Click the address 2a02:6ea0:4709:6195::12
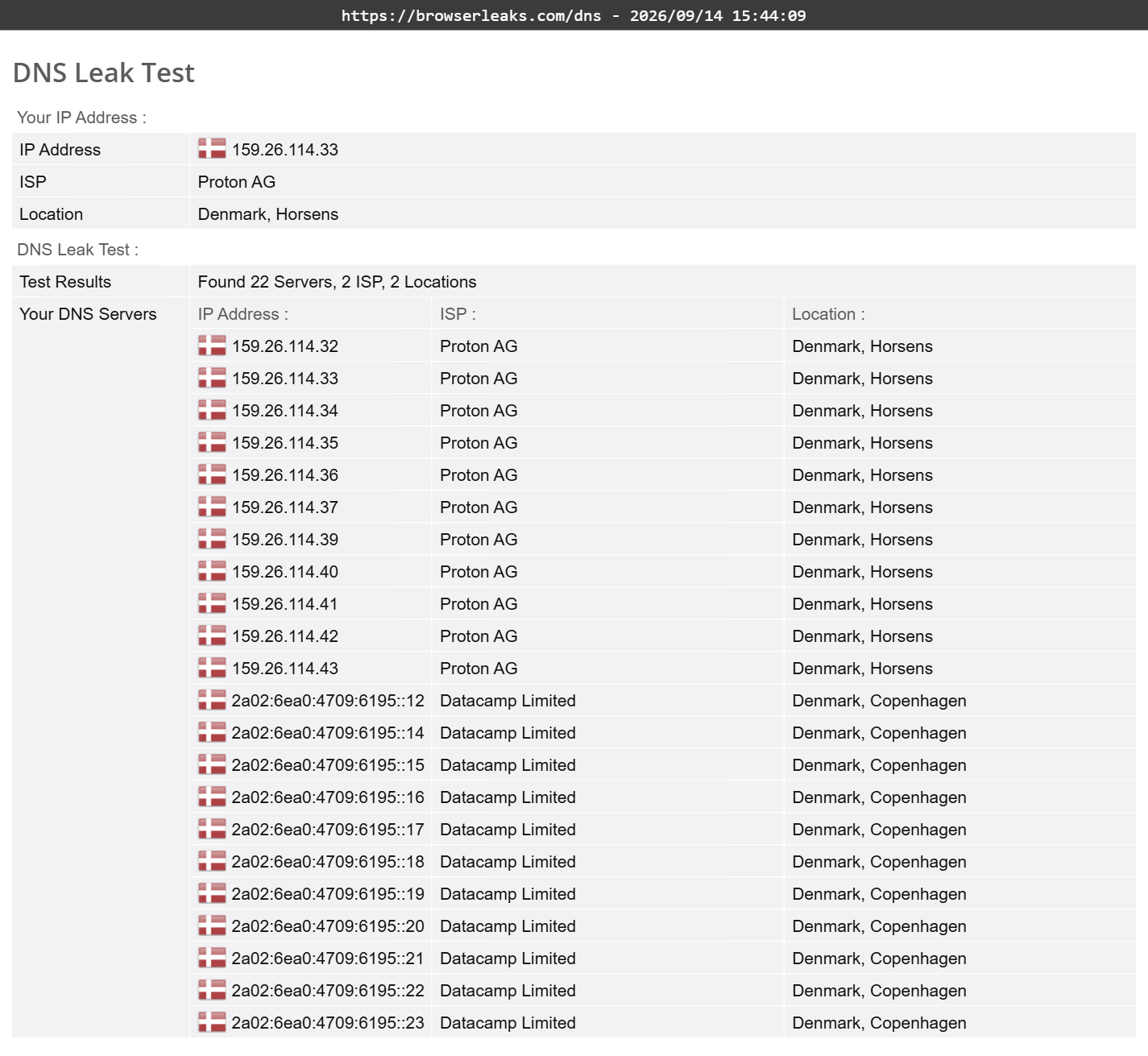The width and height of the screenshot is (1148, 1056). 328,701
